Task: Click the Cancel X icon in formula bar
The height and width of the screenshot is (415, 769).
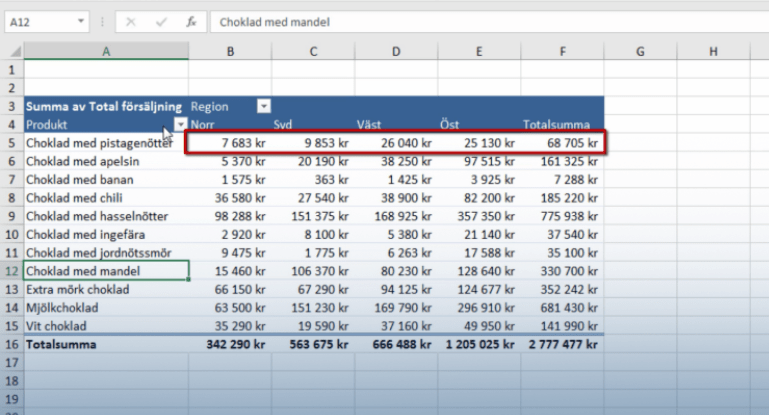Action: (133, 21)
